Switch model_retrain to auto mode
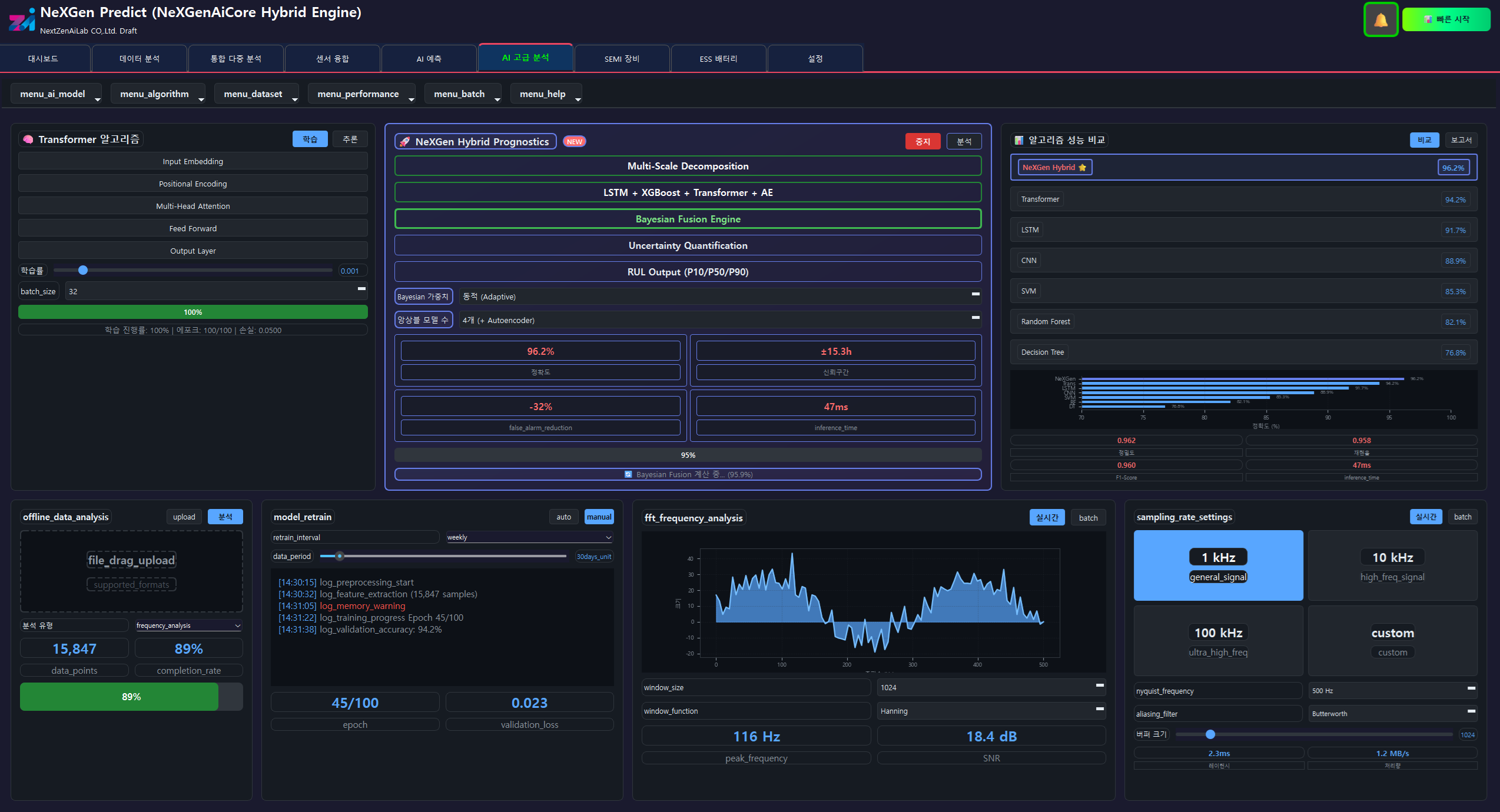This screenshot has width=1500, height=812. pyautogui.click(x=563, y=517)
